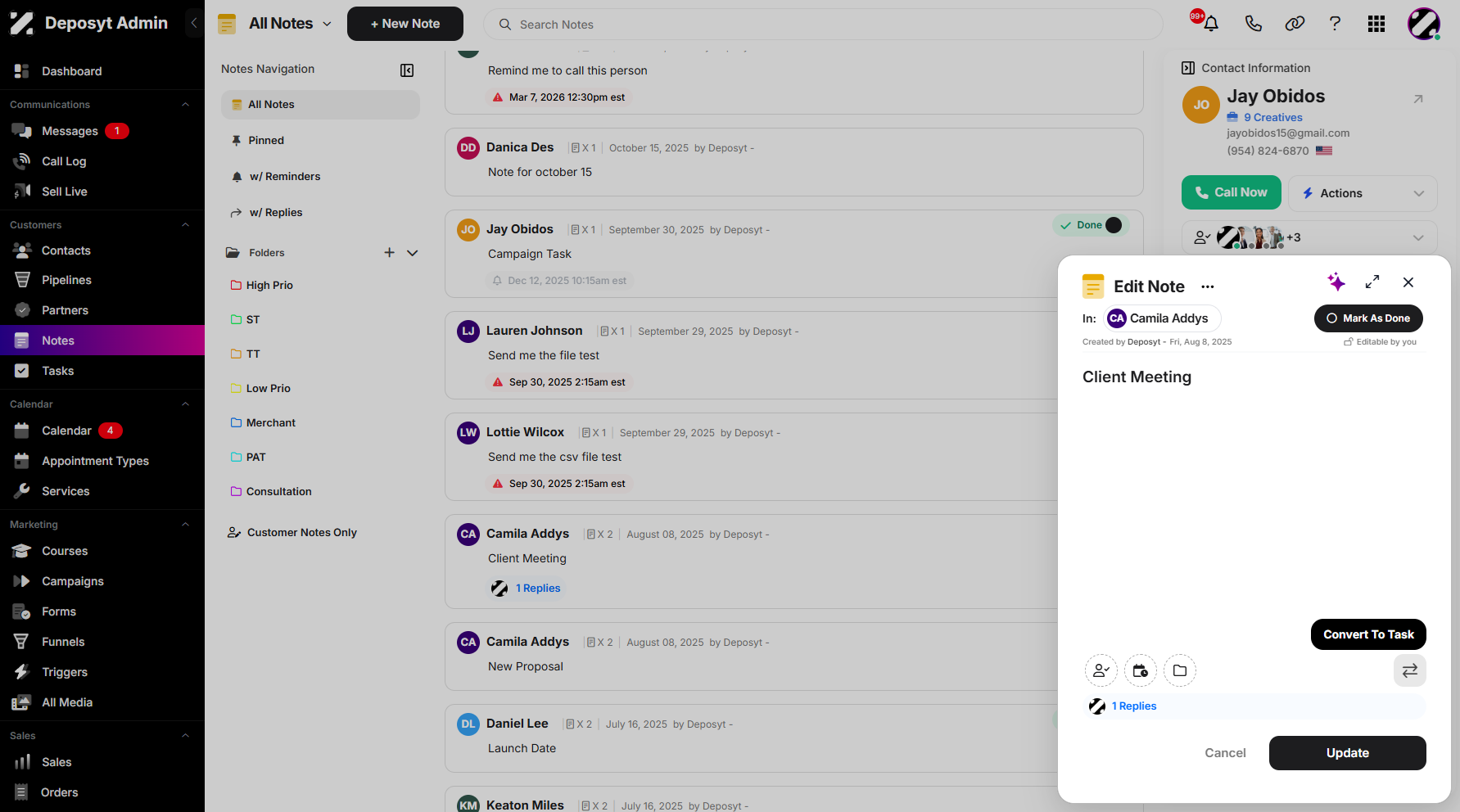1460x812 pixels.
Task: Open Jay Obidos contact in a new view
Action: pyautogui.click(x=1418, y=99)
